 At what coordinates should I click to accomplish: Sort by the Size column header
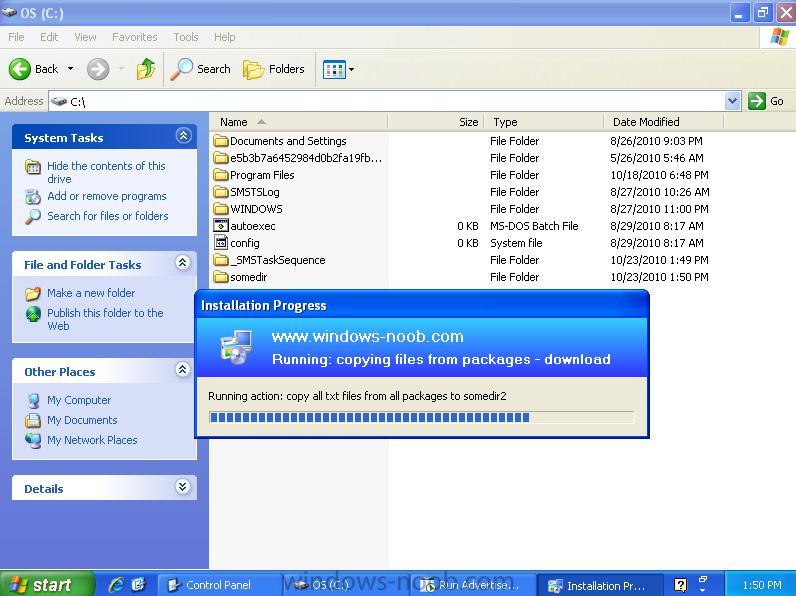point(436,122)
